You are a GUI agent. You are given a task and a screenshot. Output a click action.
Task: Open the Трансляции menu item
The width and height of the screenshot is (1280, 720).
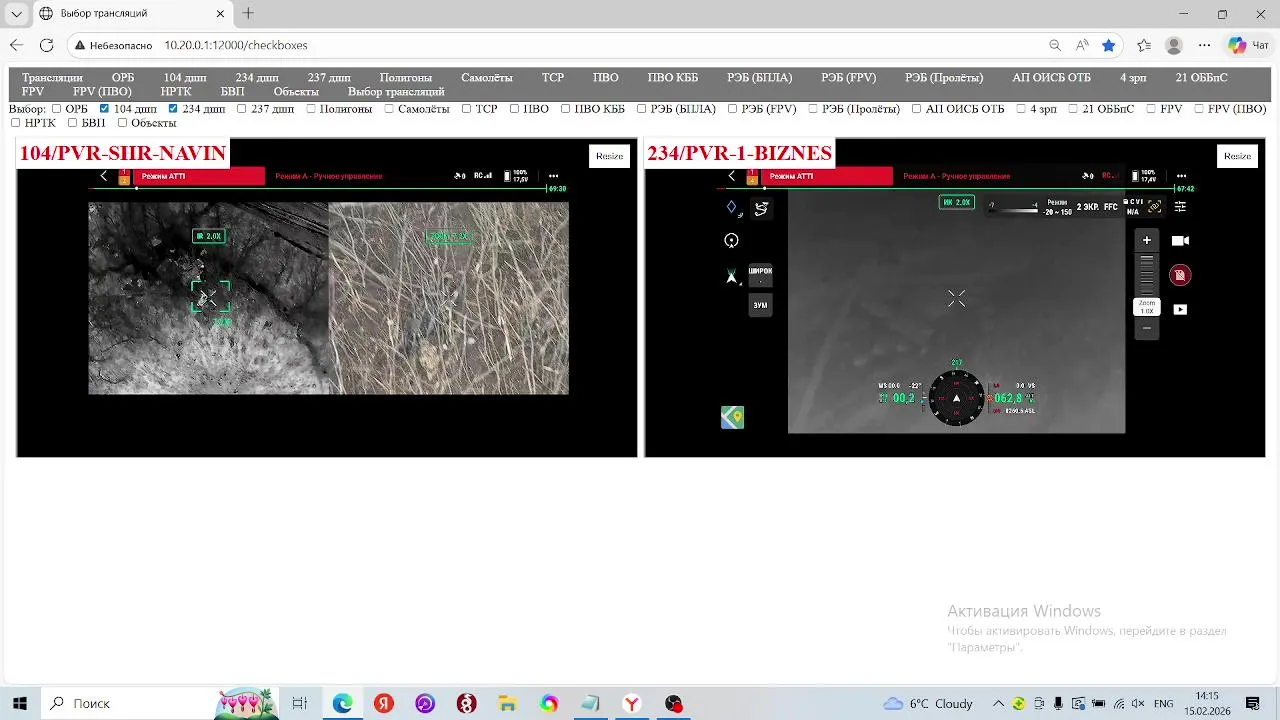(x=52, y=77)
